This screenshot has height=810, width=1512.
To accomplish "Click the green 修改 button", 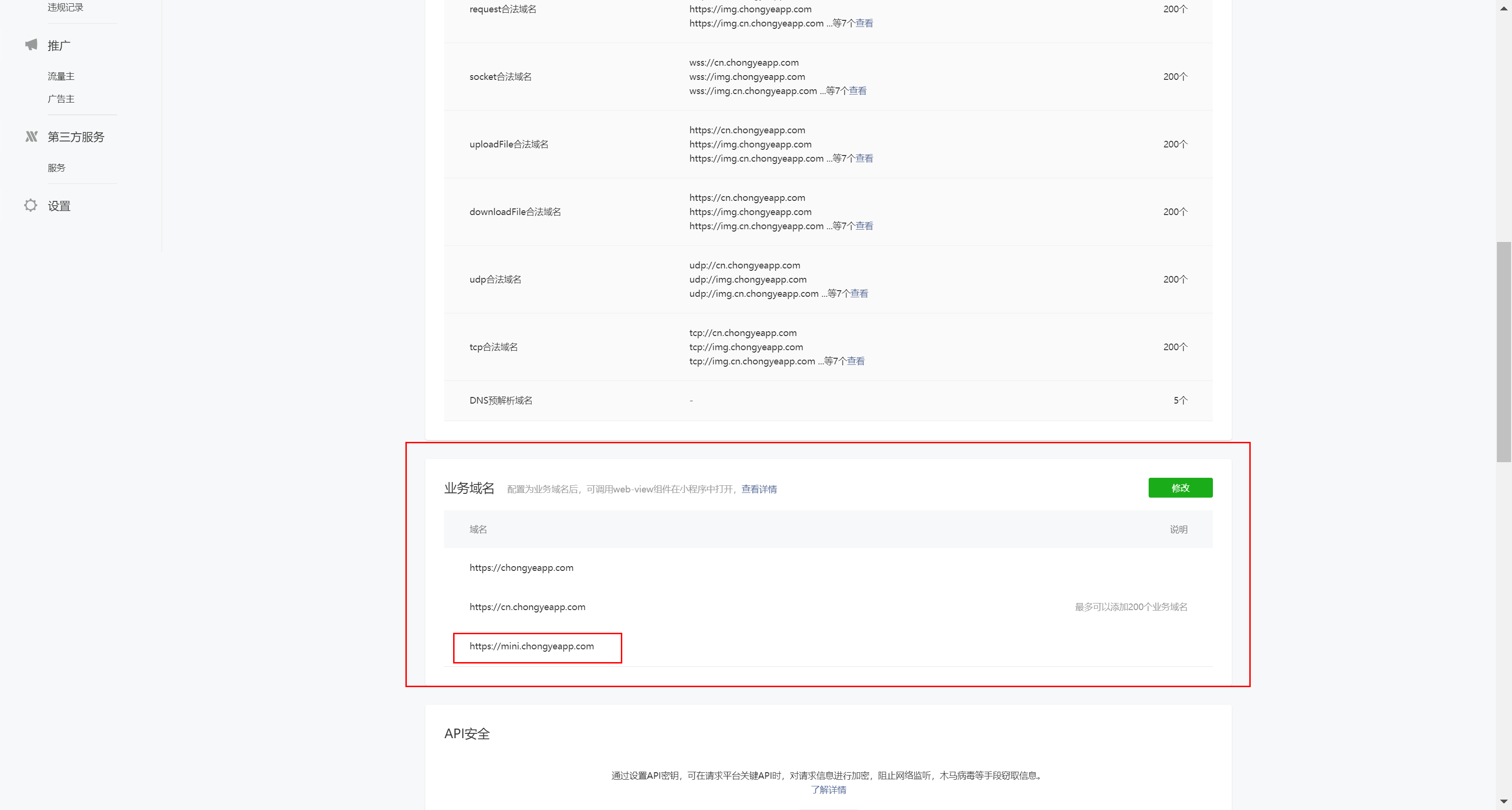I will pos(1180,488).
